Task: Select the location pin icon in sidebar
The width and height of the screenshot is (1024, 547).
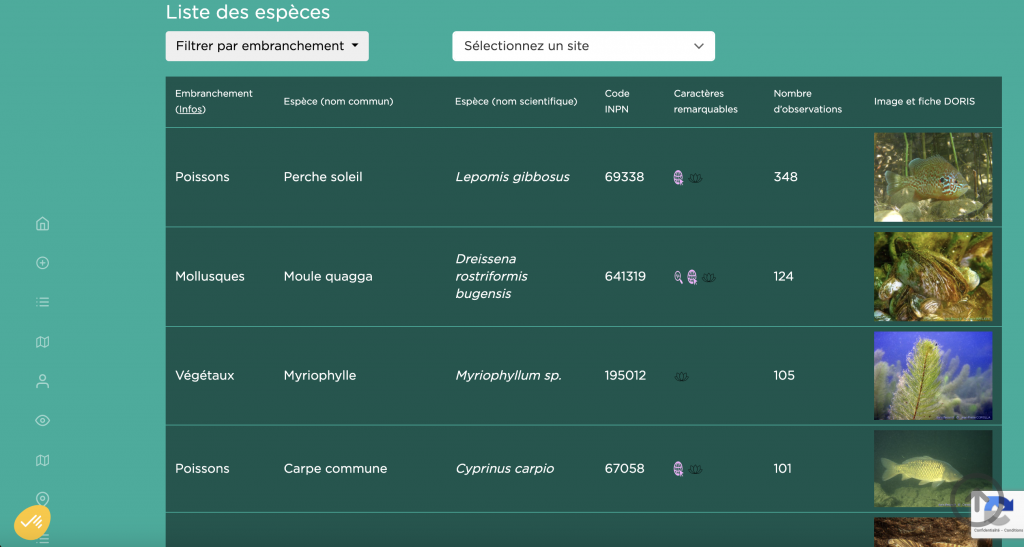Action: (42, 498)
